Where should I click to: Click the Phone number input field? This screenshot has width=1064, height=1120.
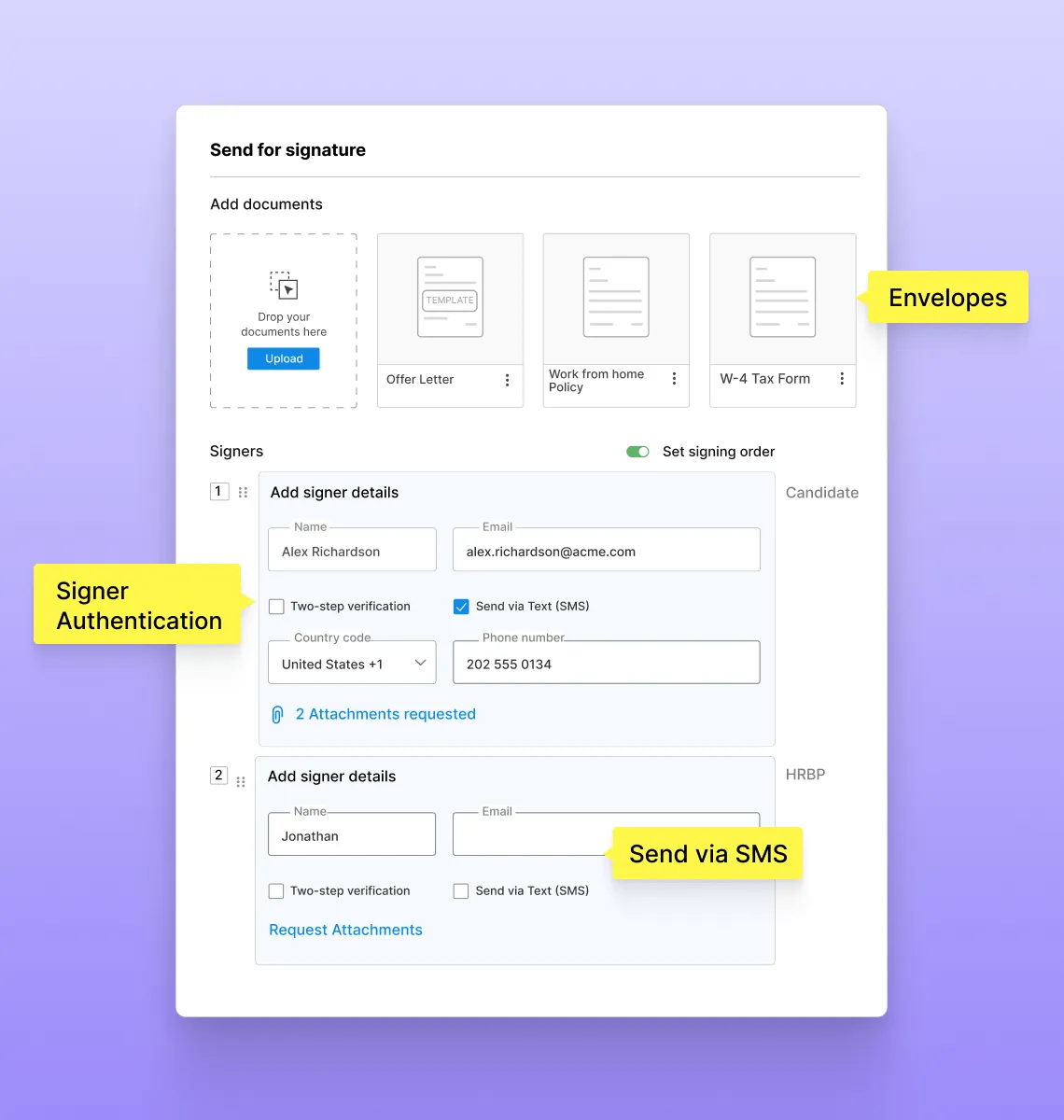(606, 664)
